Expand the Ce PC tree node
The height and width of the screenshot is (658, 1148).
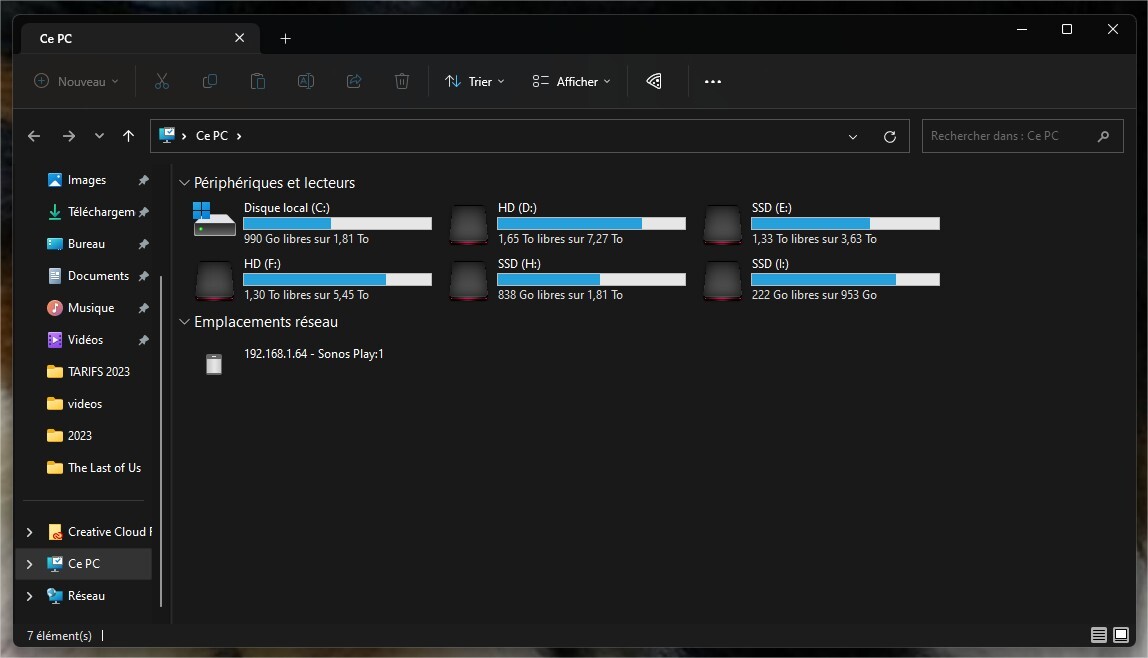click(x=29, y=564)
